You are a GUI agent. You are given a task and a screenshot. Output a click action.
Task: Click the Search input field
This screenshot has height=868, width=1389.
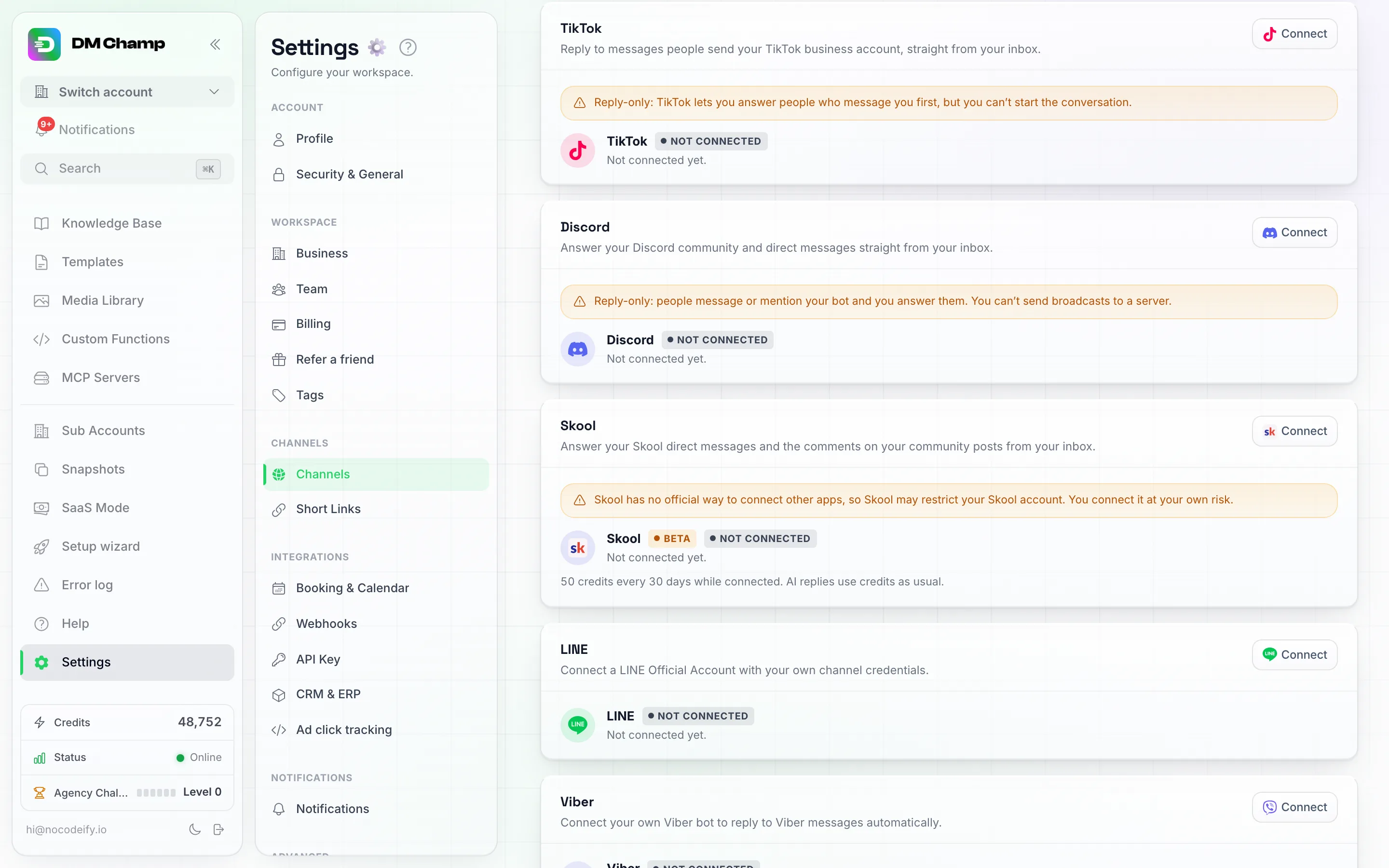tap(127, 169)
